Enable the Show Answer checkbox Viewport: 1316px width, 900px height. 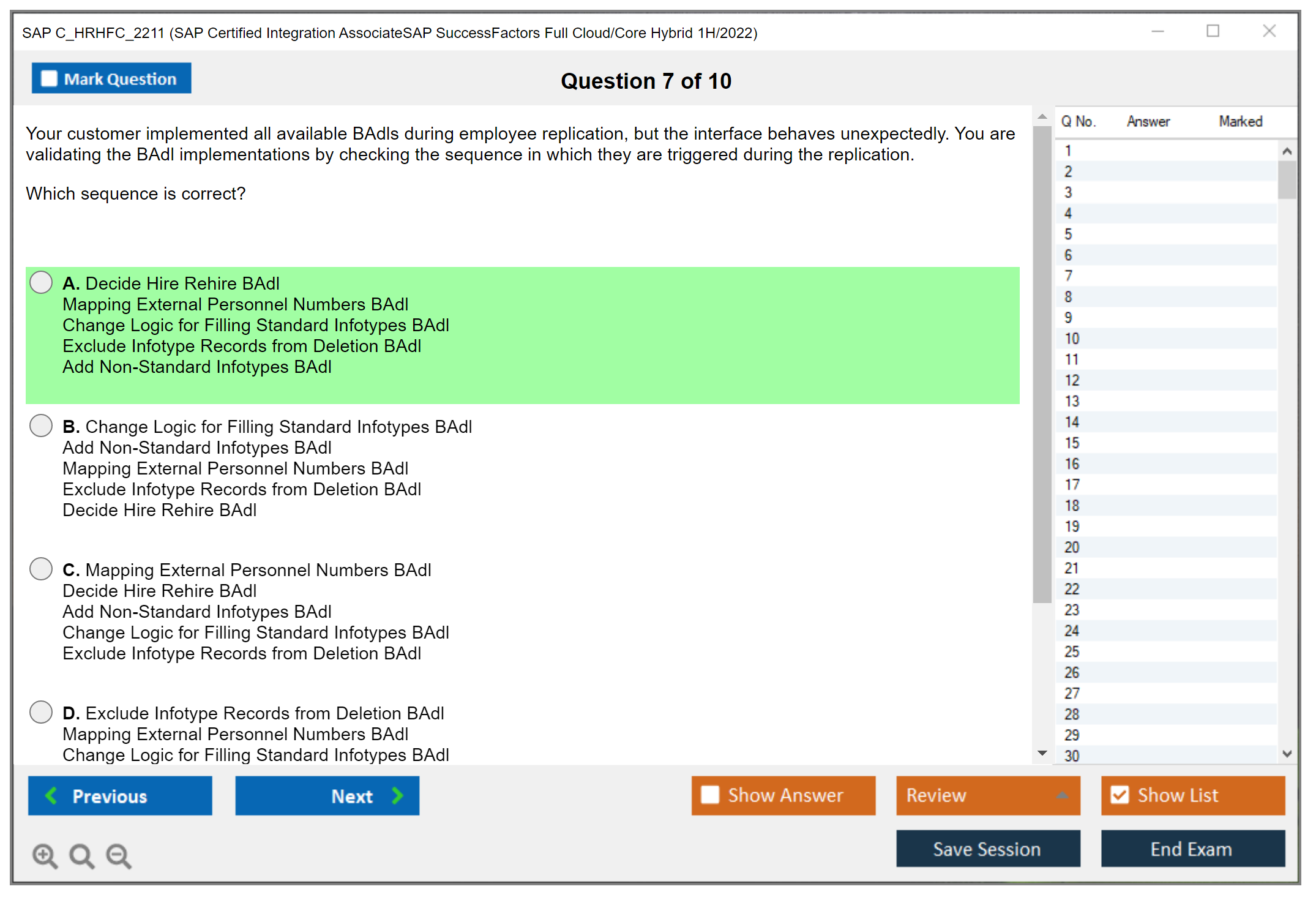pyautogui.click(x=710, y=795)
